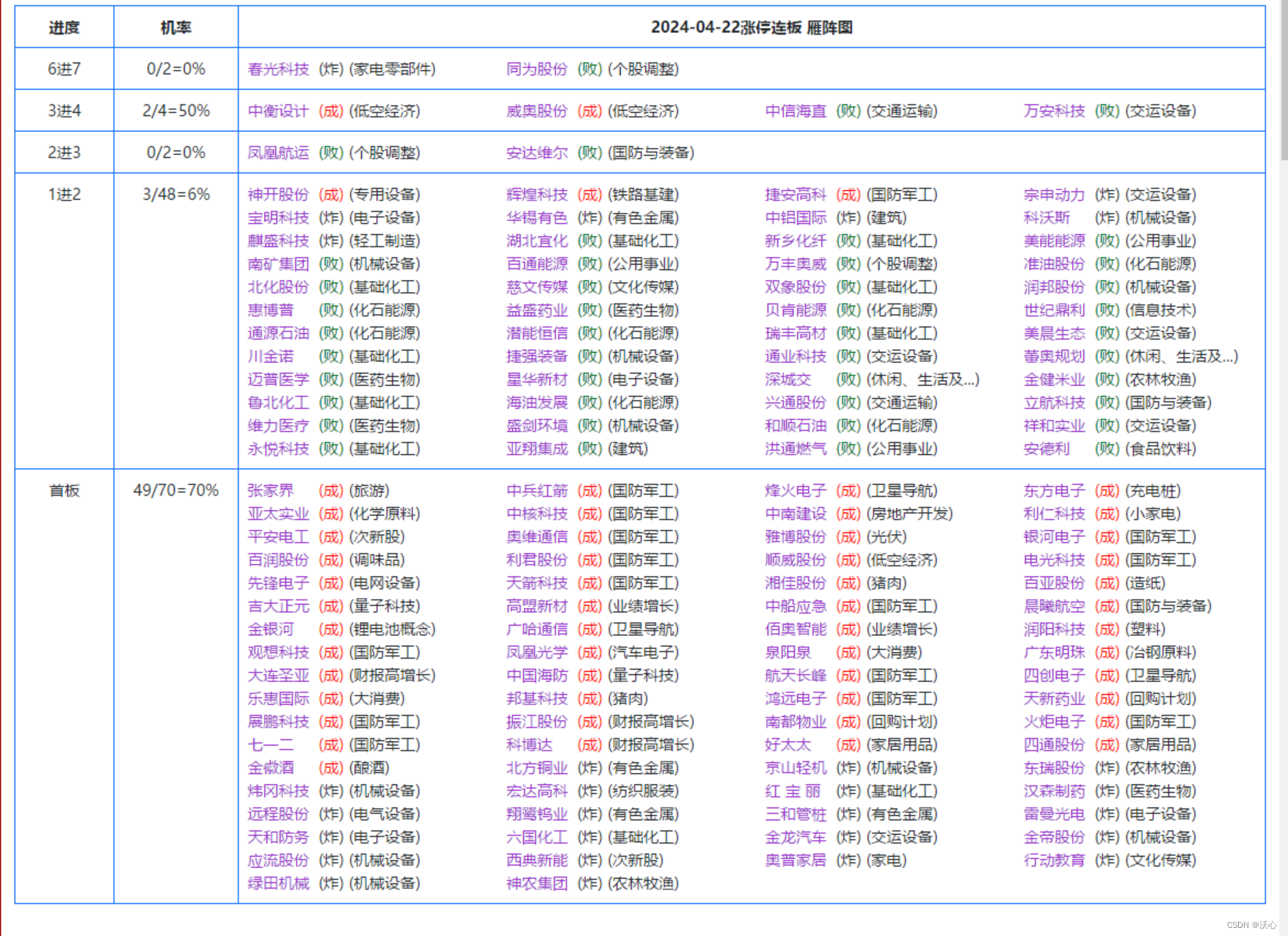Click 辉煌科技 stock link
Viewport: 1288px width, 936px height.
click(536, 194)
